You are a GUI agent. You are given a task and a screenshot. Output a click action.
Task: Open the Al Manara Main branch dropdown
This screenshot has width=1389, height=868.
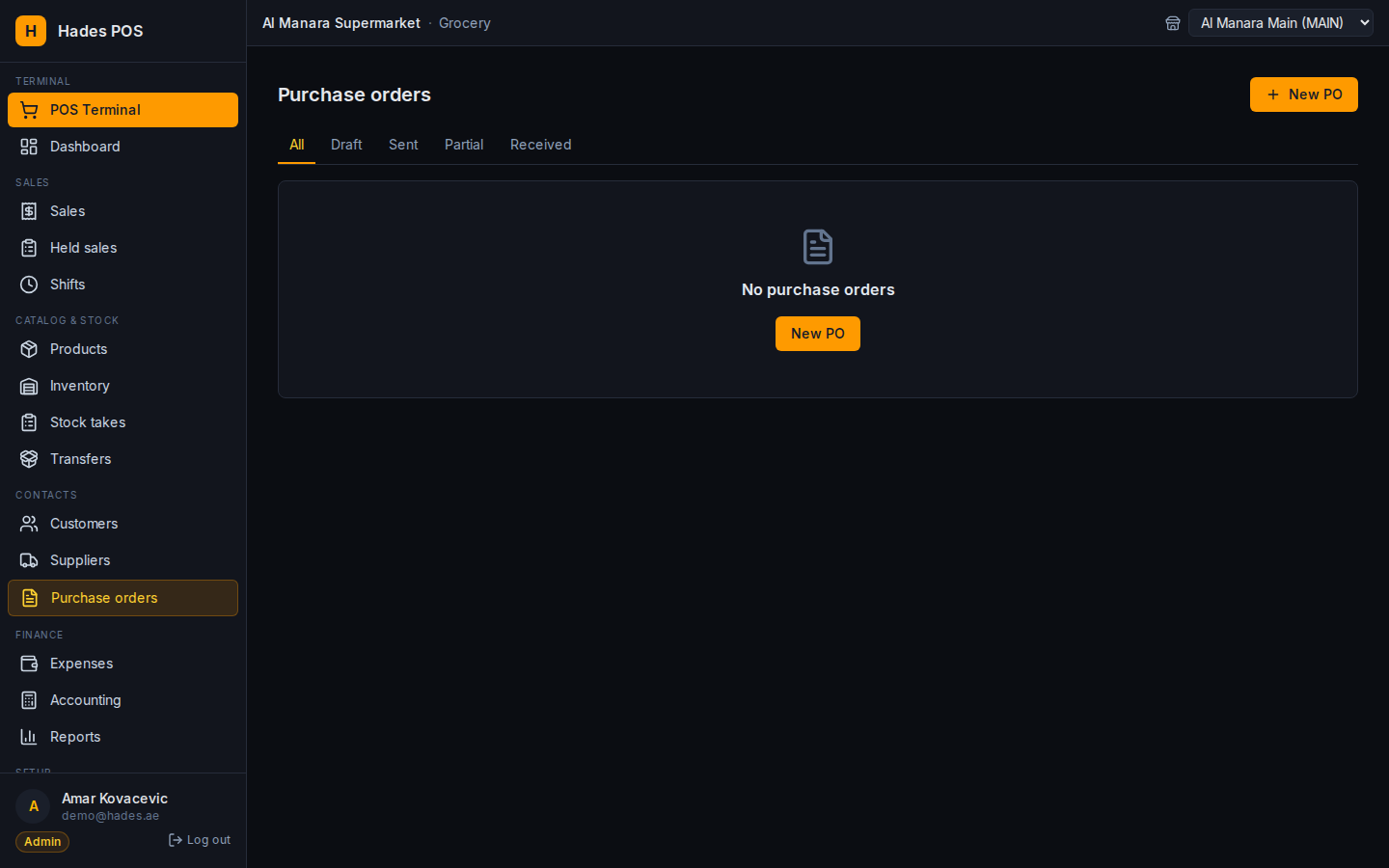[1281, 23]
